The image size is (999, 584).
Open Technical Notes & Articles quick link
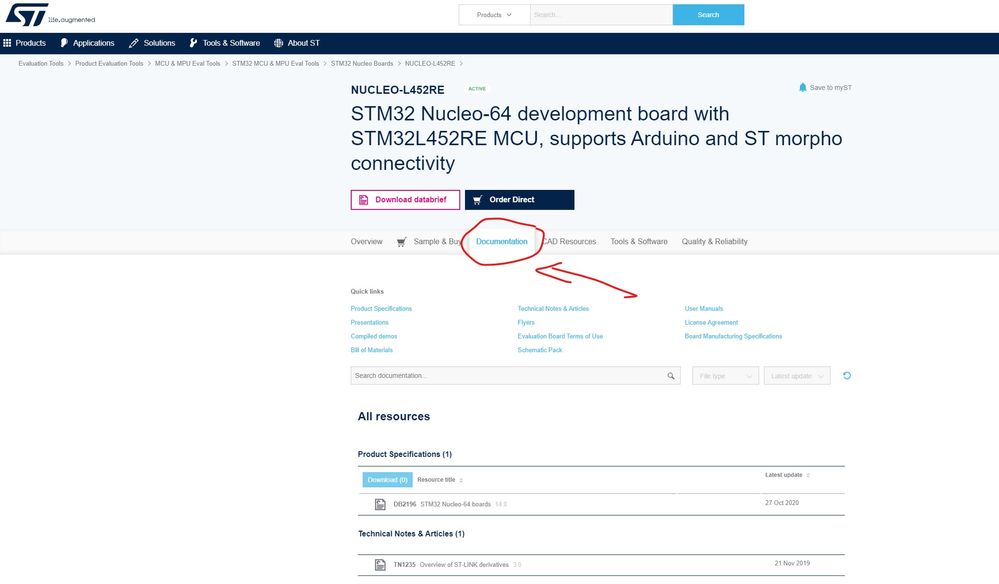(x=553, y=309)
